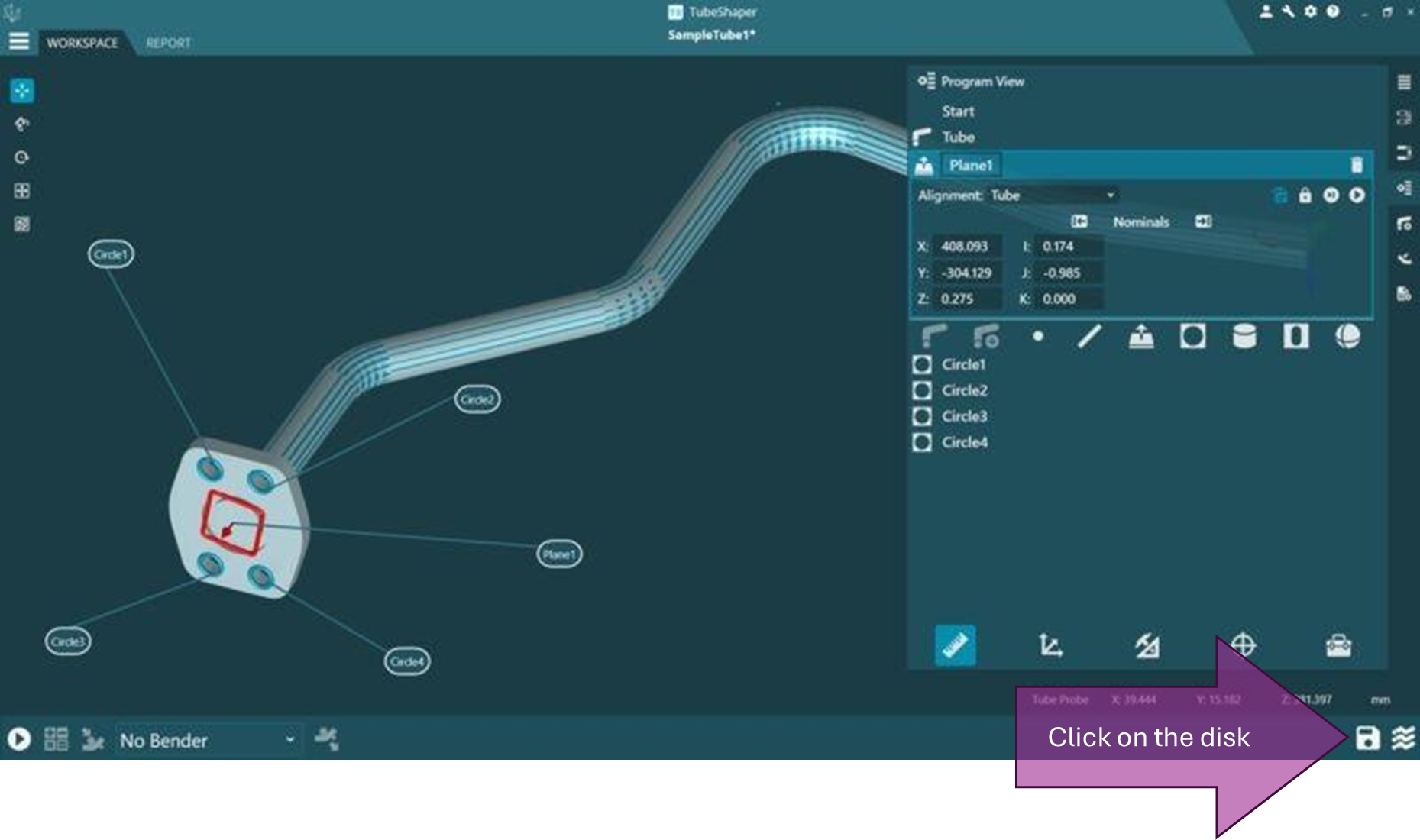1420x840 pixels.
Task: Open the coordinate system alignment tool
Action: click(1050, 645)
